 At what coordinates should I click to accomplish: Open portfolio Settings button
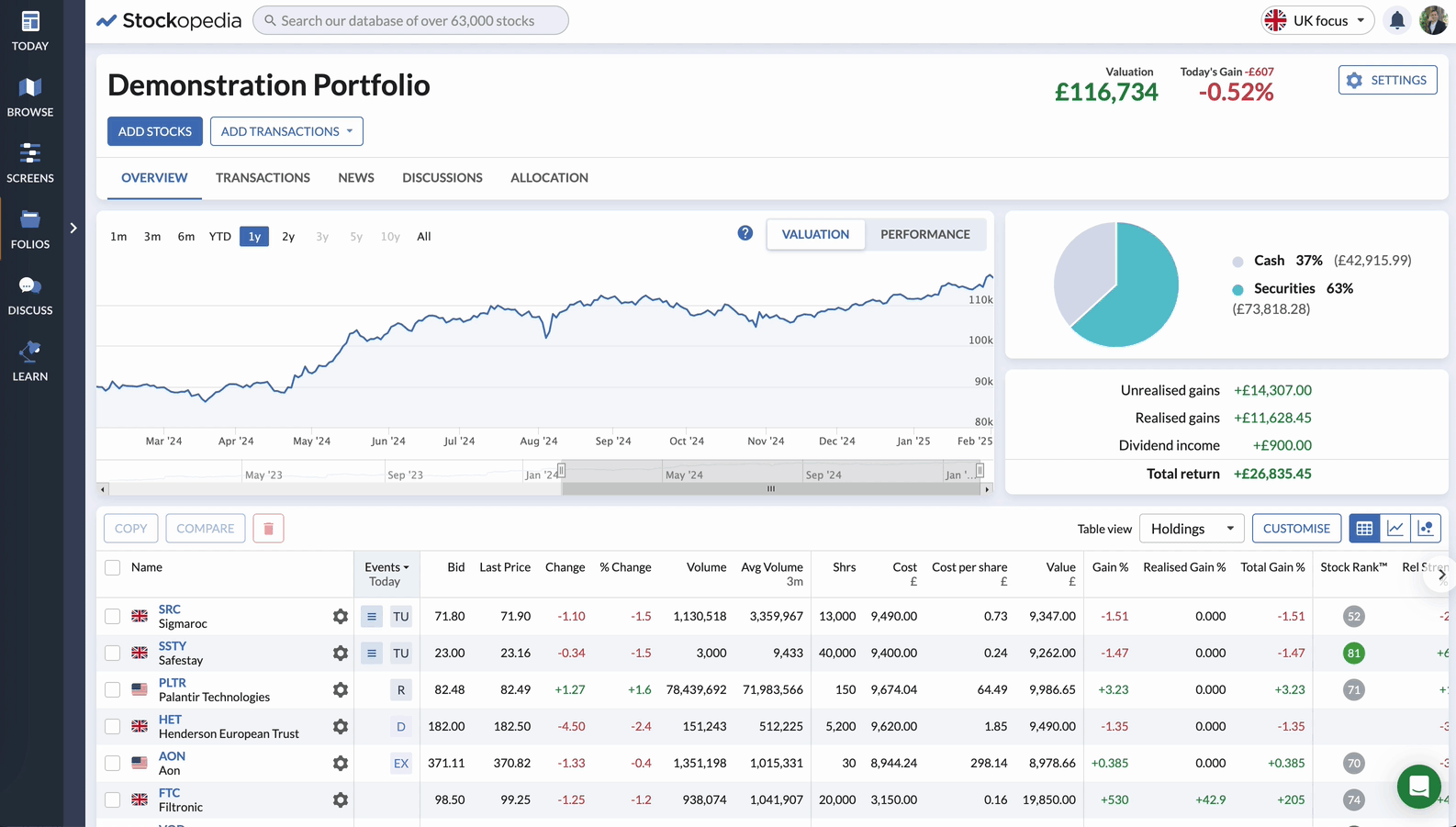click(1387, 80)
